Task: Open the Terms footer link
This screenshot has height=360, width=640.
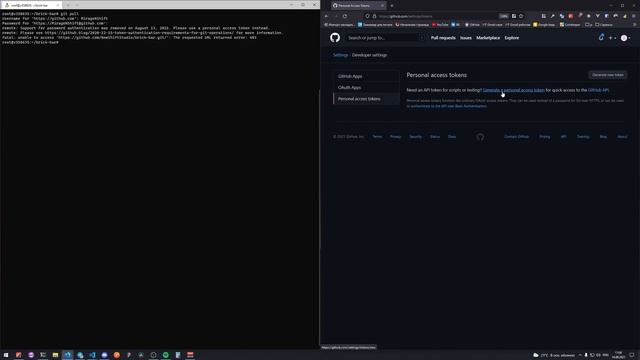Action: click(x=377, y=137)
